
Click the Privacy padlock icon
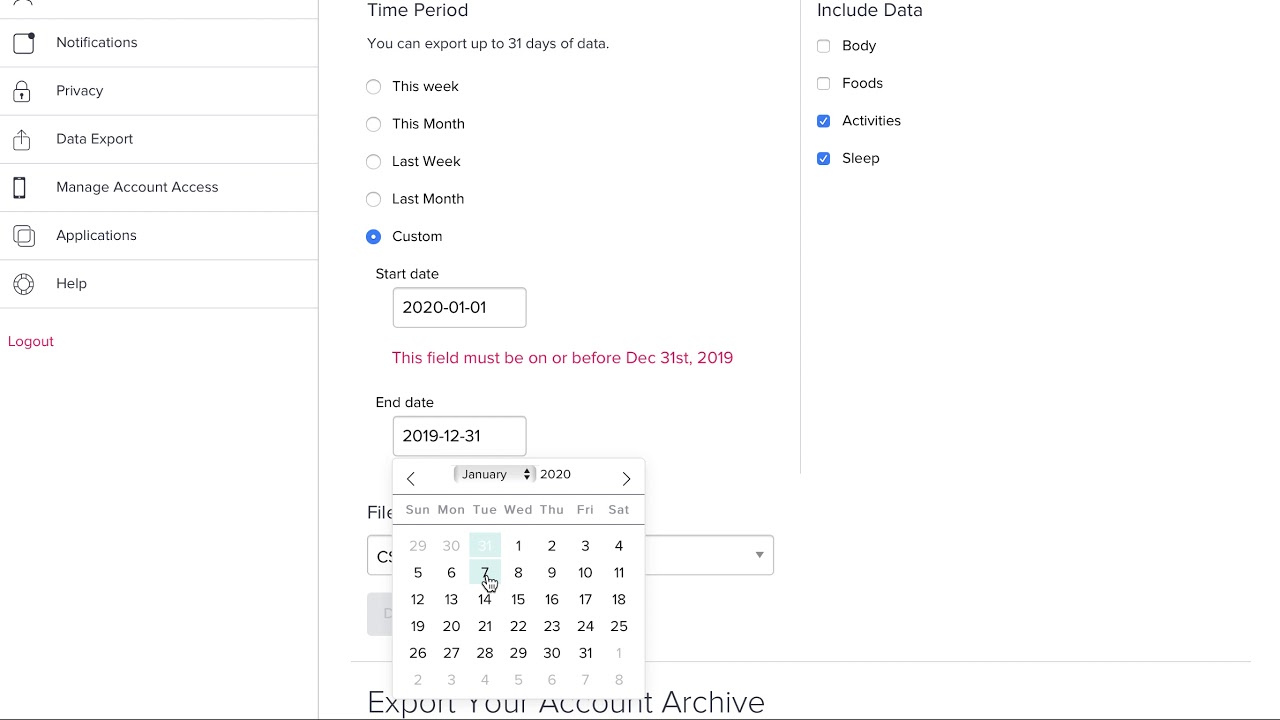point(22,91)
